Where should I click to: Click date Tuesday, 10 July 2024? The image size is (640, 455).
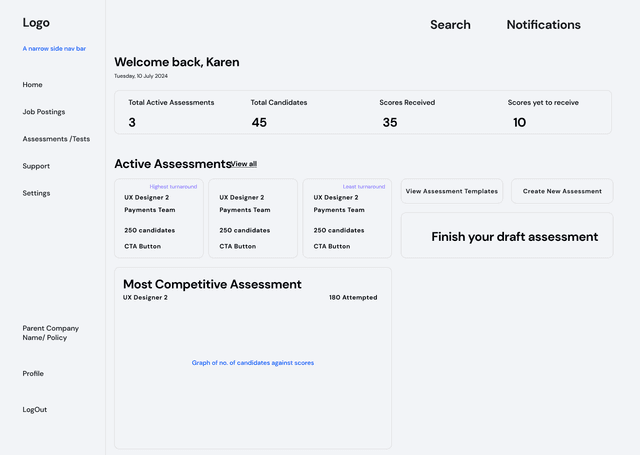(x=141, y=76)
